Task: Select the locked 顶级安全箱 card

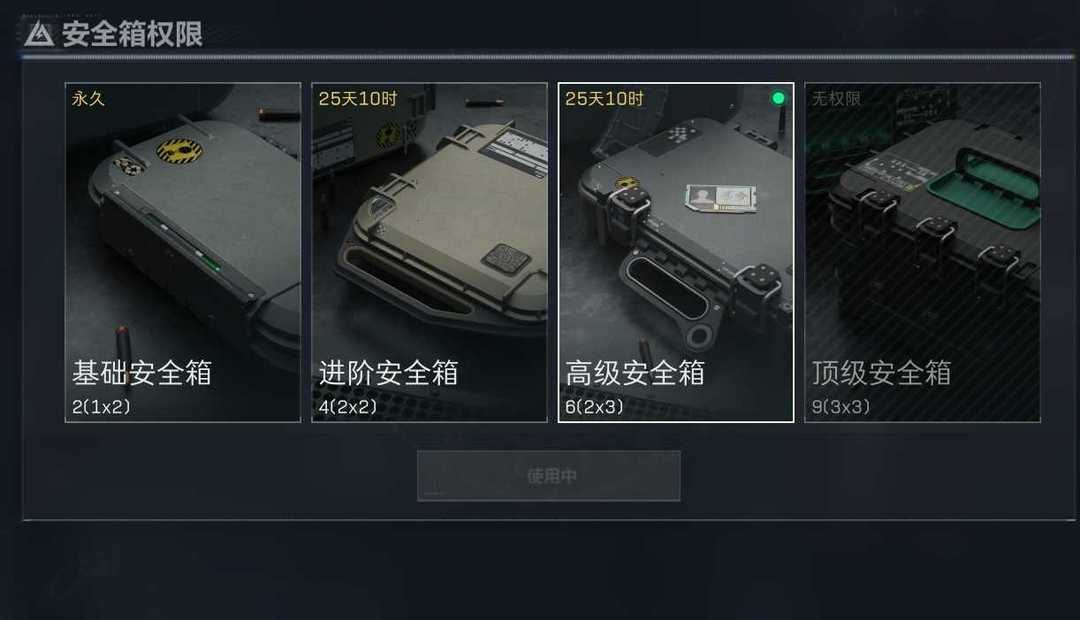Action: click(x=922, y=252)
